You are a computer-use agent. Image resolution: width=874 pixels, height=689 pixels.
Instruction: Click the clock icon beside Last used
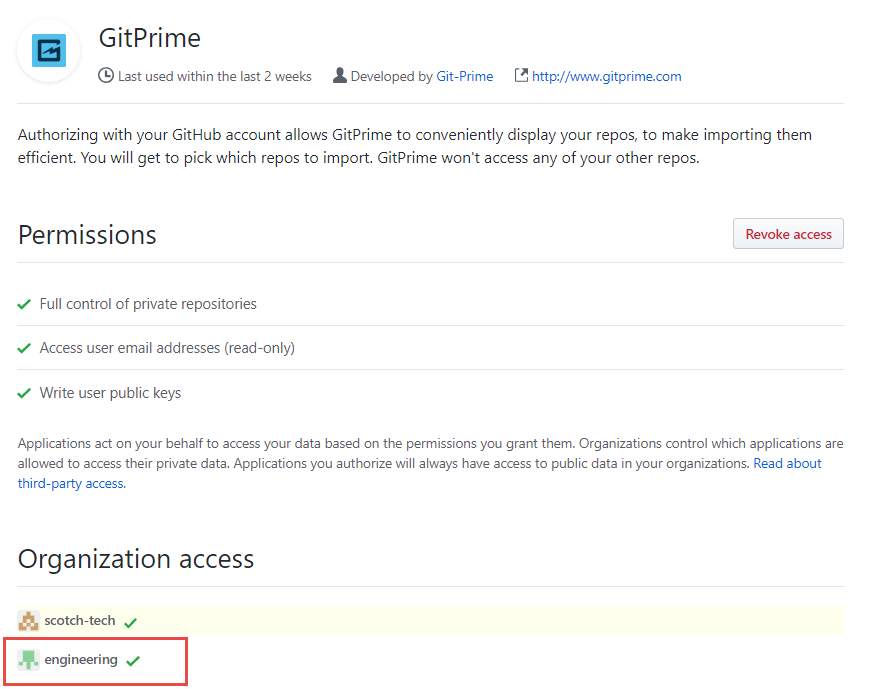(x=106, y=75)
